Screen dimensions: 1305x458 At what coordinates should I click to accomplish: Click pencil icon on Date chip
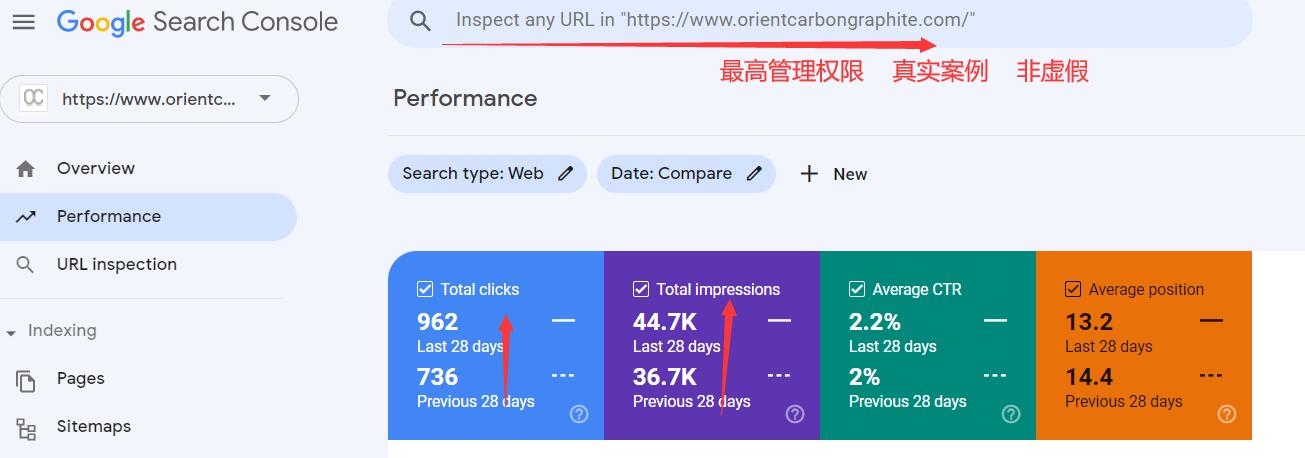(x=755, y=174)
